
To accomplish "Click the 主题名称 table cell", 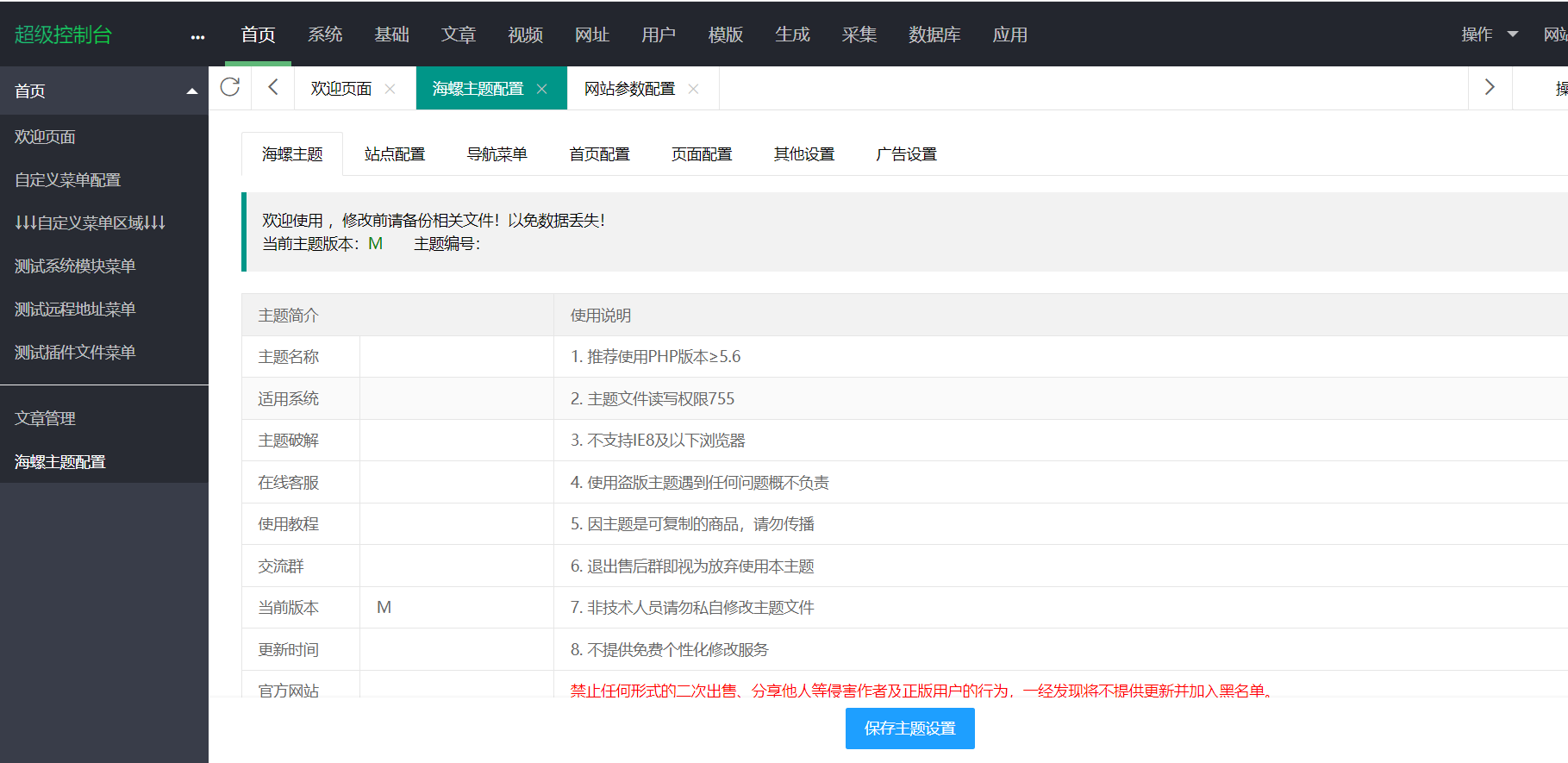I will pos(301,357).
